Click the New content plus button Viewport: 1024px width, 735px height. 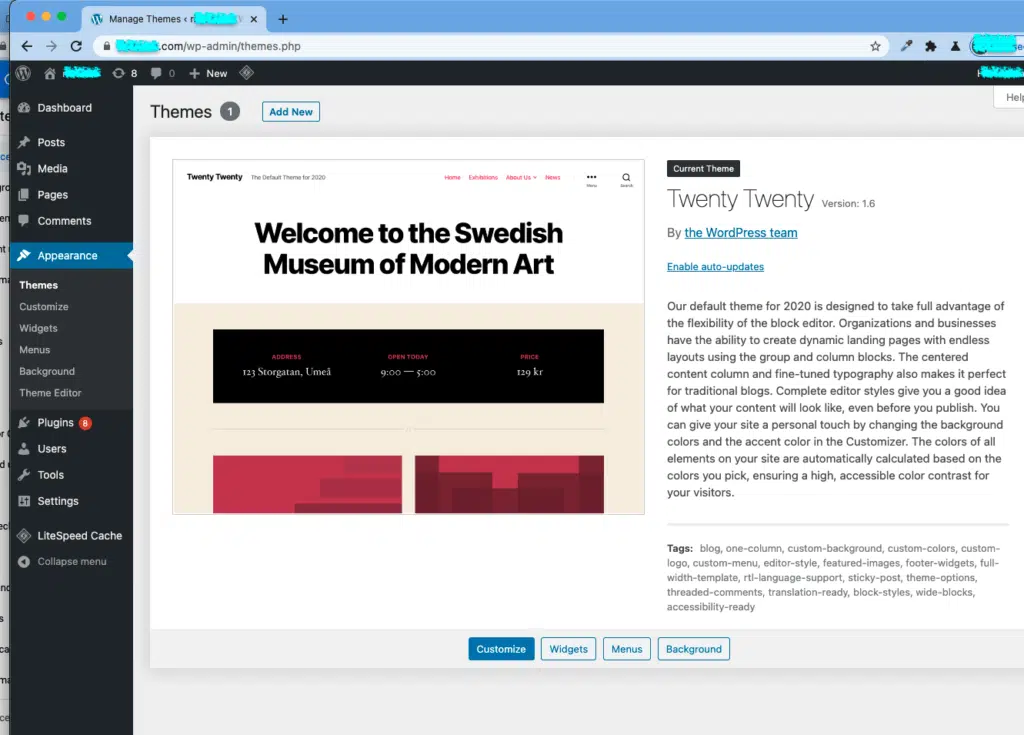[x=208, y=73]
